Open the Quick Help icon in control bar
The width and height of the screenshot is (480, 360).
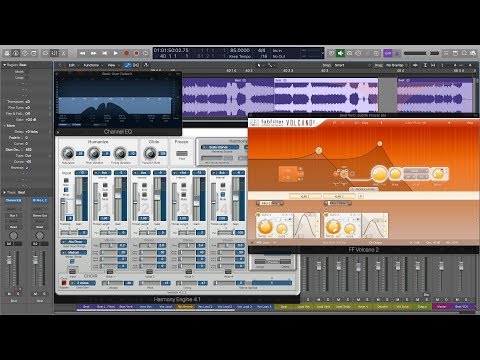[25, 53]
